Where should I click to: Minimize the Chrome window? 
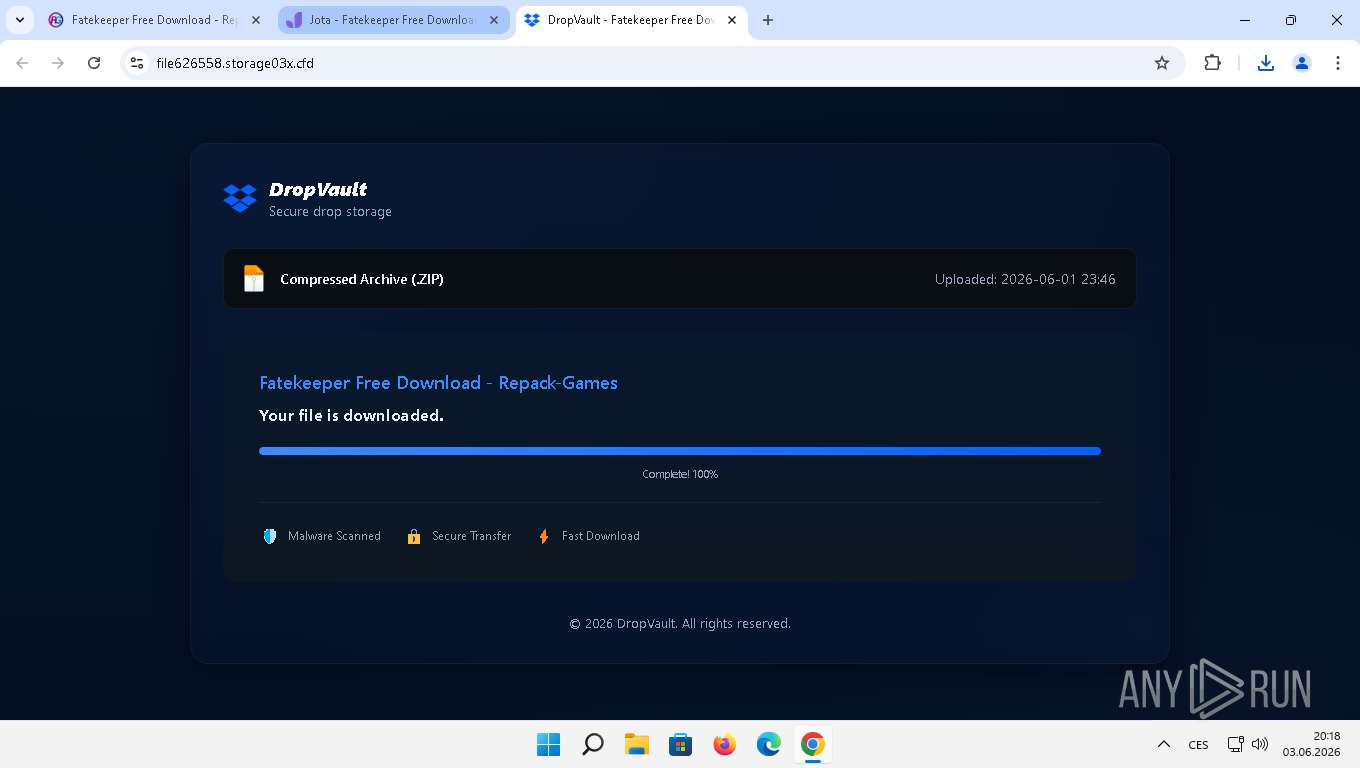[1245, 20]
